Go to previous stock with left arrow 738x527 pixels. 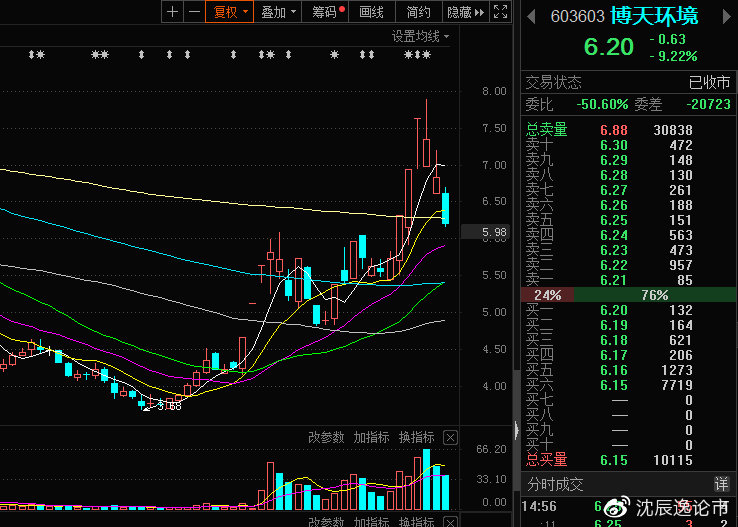pos(529,17)
